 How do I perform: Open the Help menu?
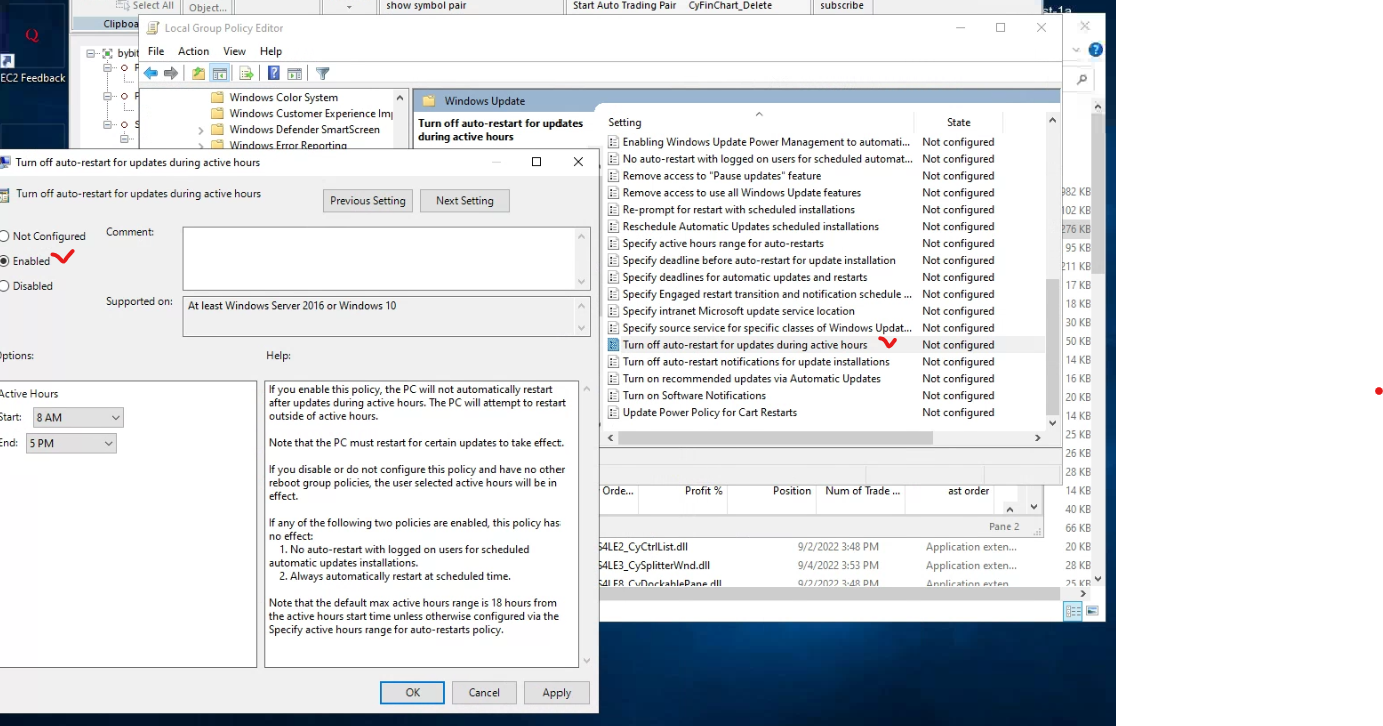(x=271, y=51)
